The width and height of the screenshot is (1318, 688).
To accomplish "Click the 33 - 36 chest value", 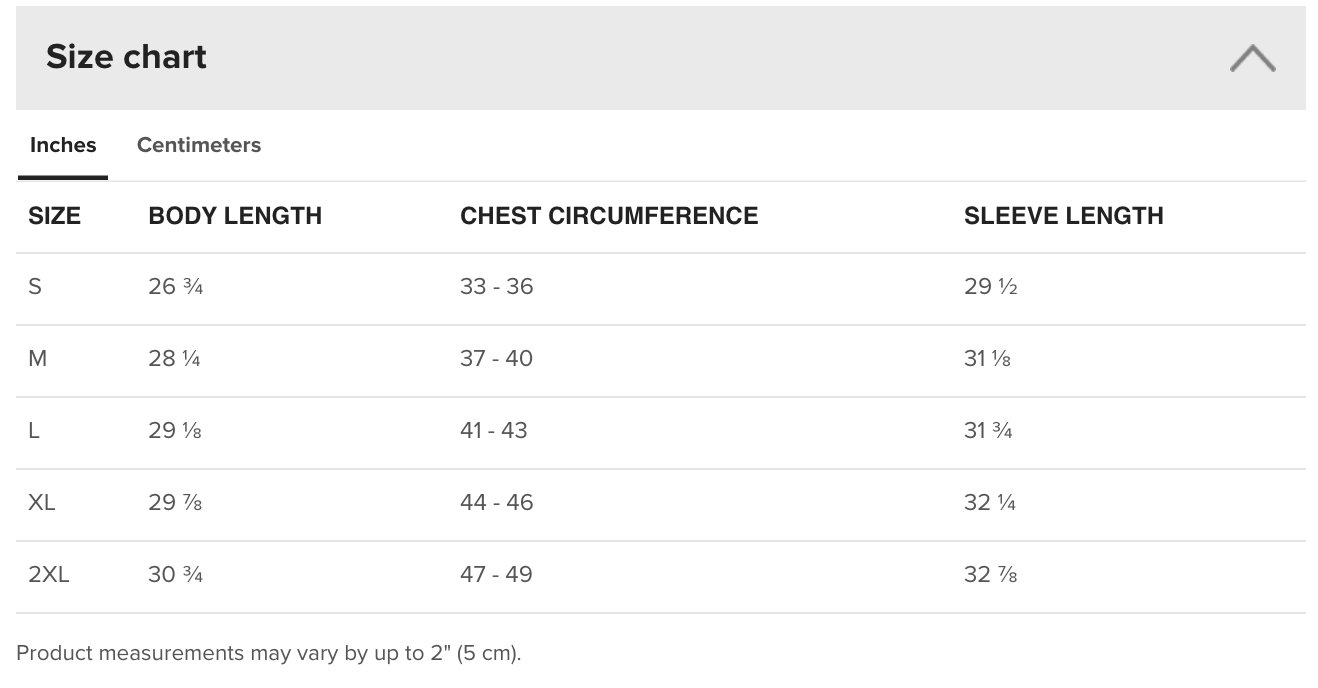I will coord(497,287).
